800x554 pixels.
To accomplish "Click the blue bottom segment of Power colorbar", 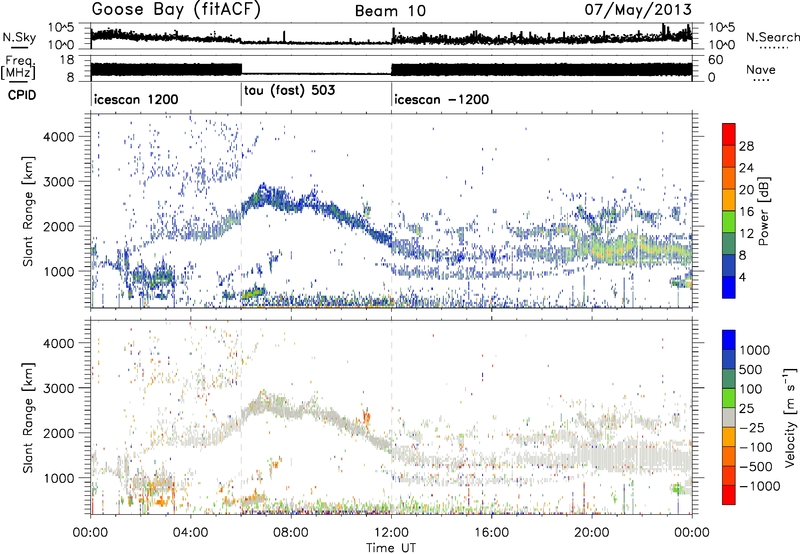I will [x=729, y=287].
